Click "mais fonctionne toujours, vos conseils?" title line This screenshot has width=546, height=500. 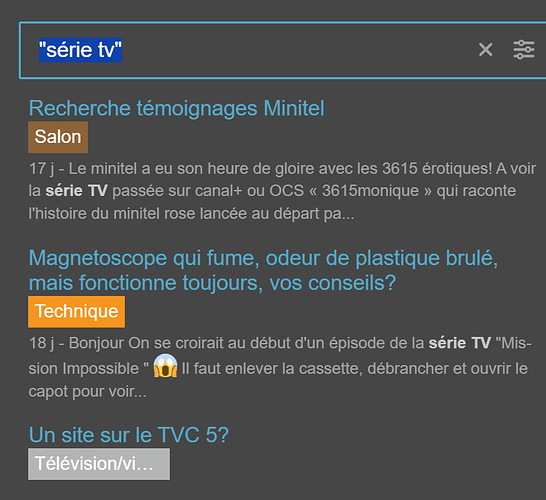(212, 283)
